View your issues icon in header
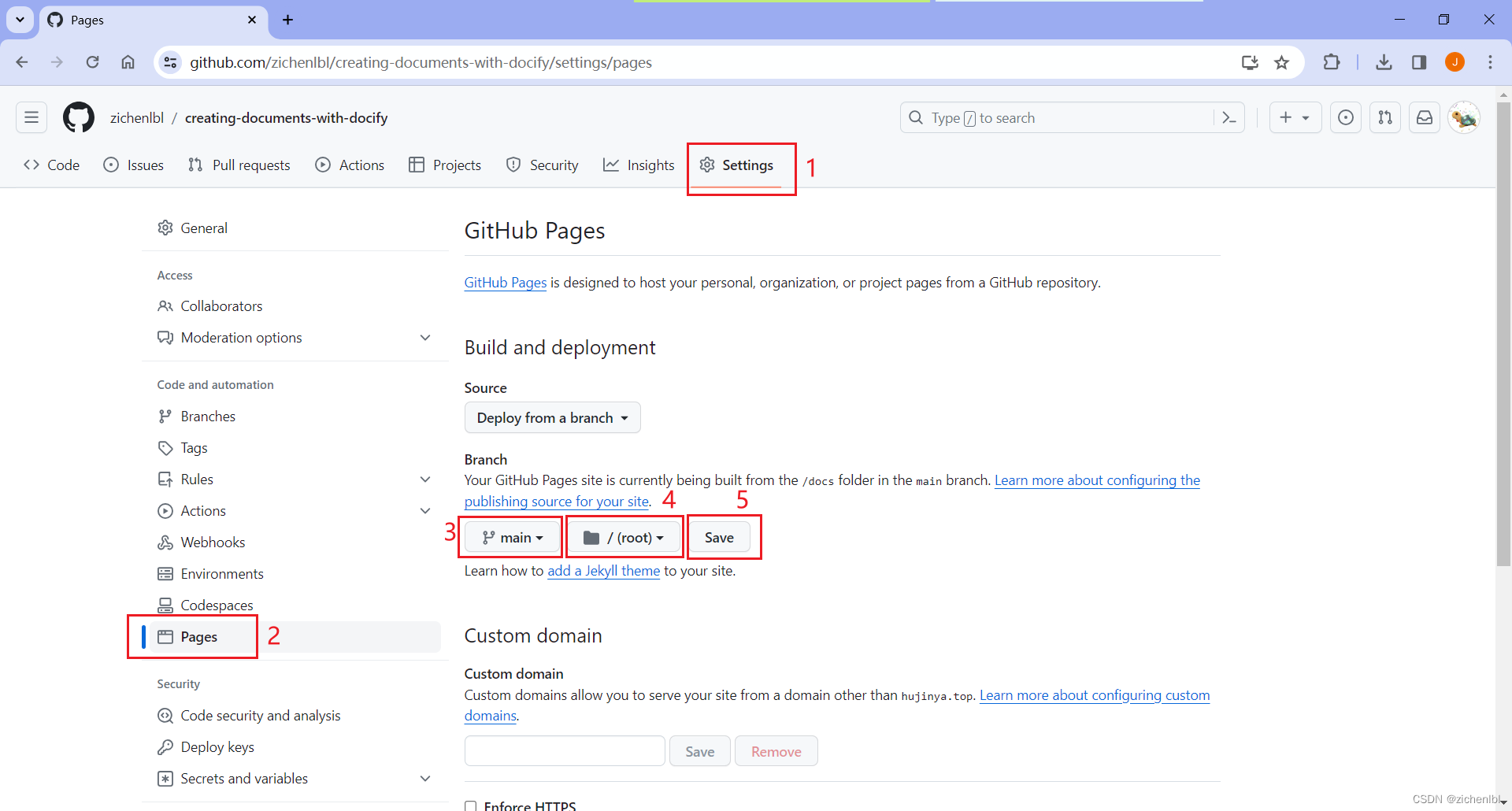Screen dimensions: 1512x811 (x=1346, y=118)
